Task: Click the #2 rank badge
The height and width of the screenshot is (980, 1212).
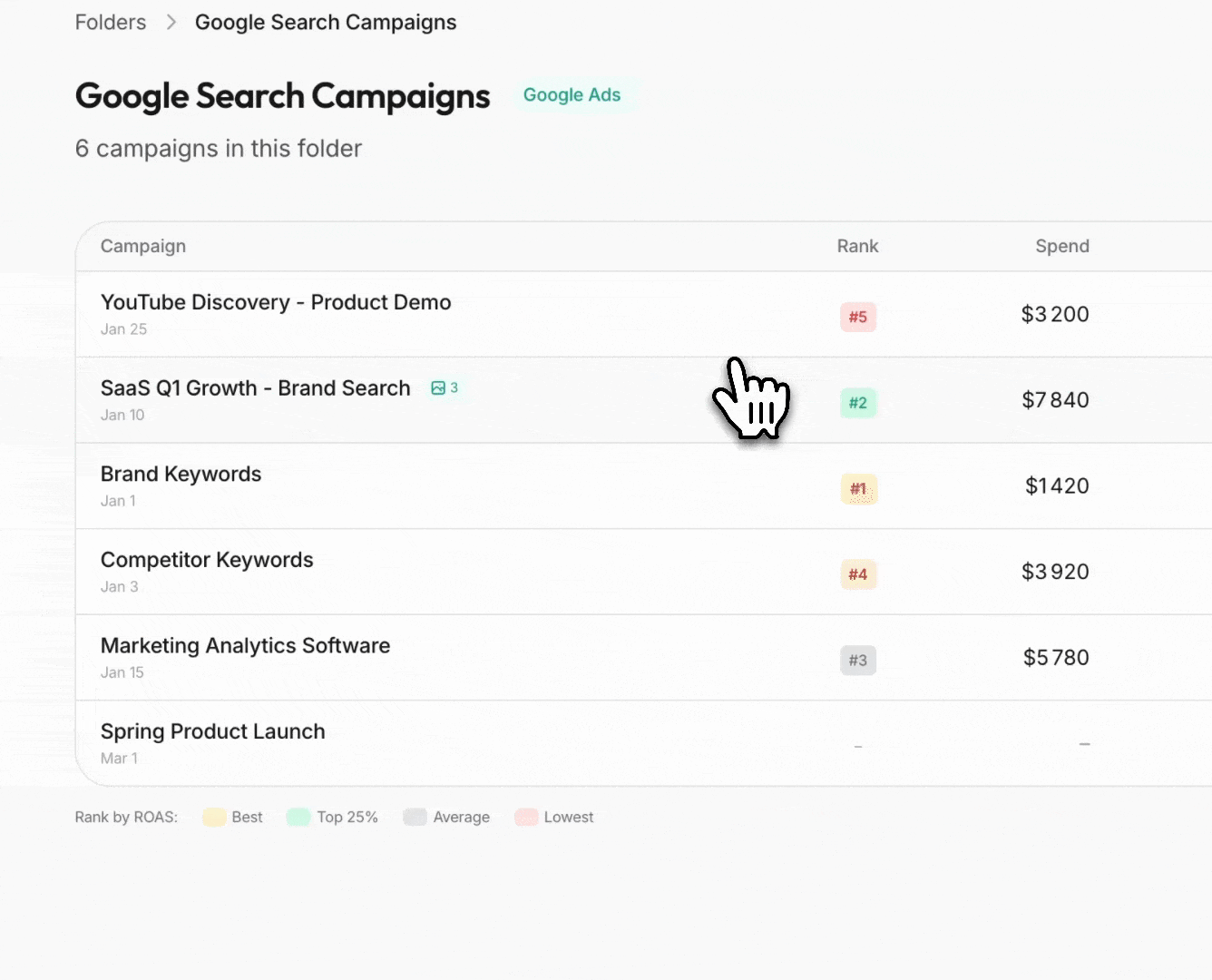Action: 857,403
